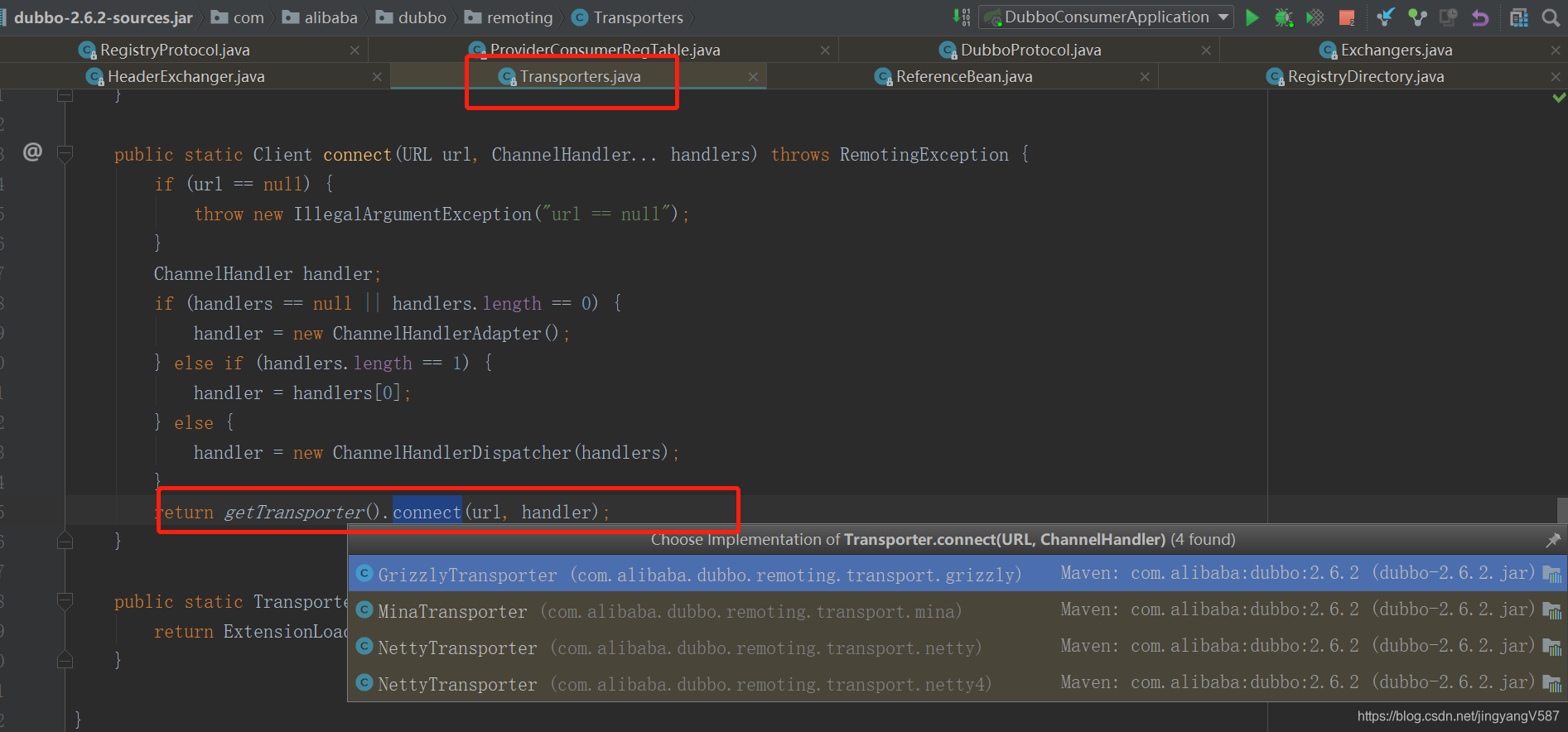Click the editor vertical scrollbar thumb

pyautogui.click(x=1562, y=510)
